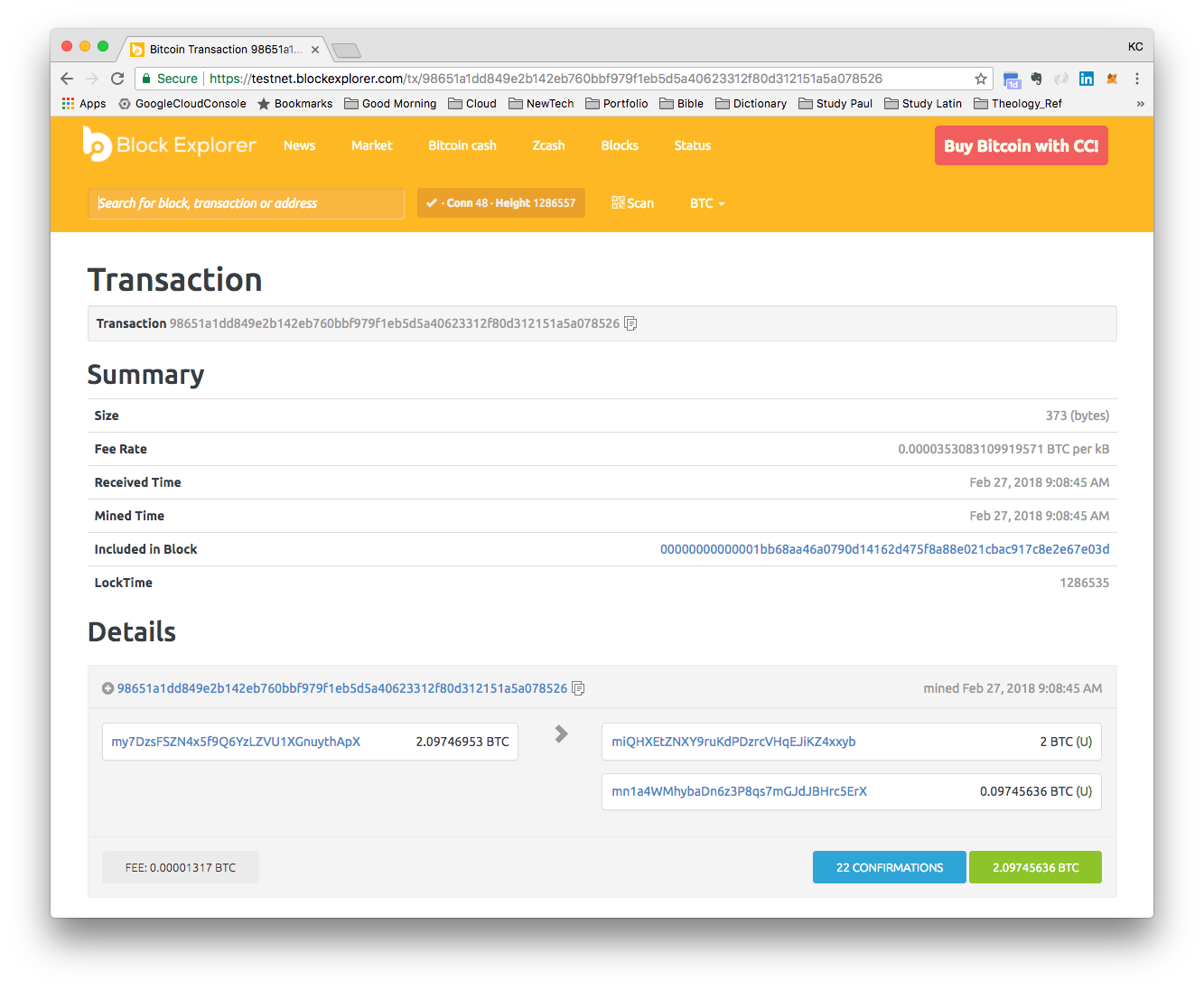Click the Conn 48 Height status bar
The height and width of the screenshot is (990, 1204).
(x=500, y=202)
